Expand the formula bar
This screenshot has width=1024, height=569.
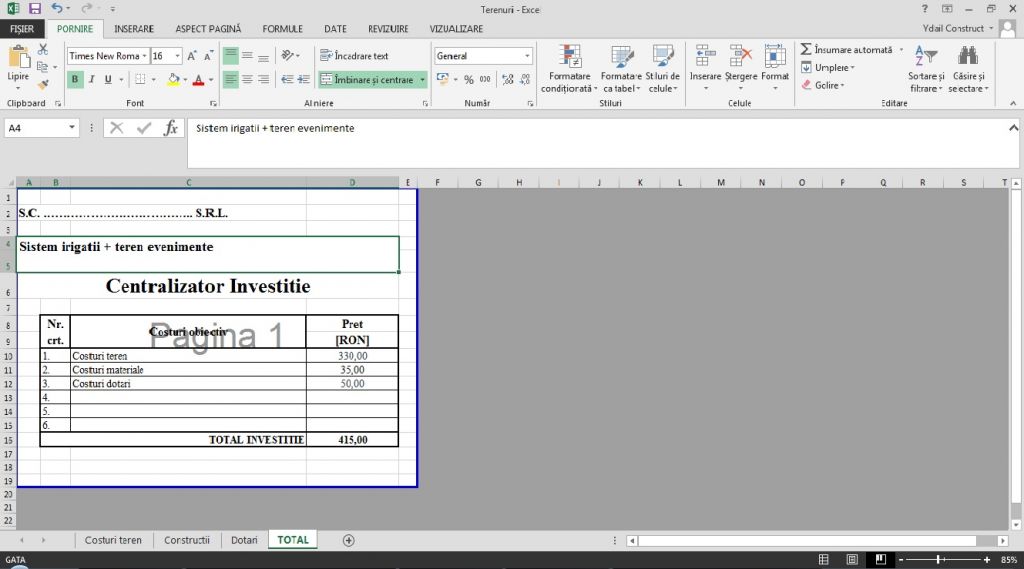point(1013,128)
